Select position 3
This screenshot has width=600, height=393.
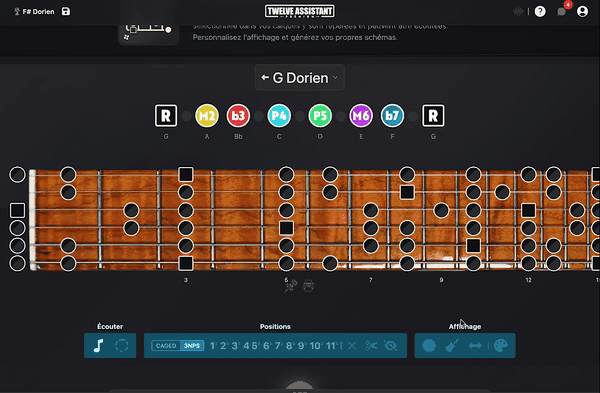click(x=235, y=346)
